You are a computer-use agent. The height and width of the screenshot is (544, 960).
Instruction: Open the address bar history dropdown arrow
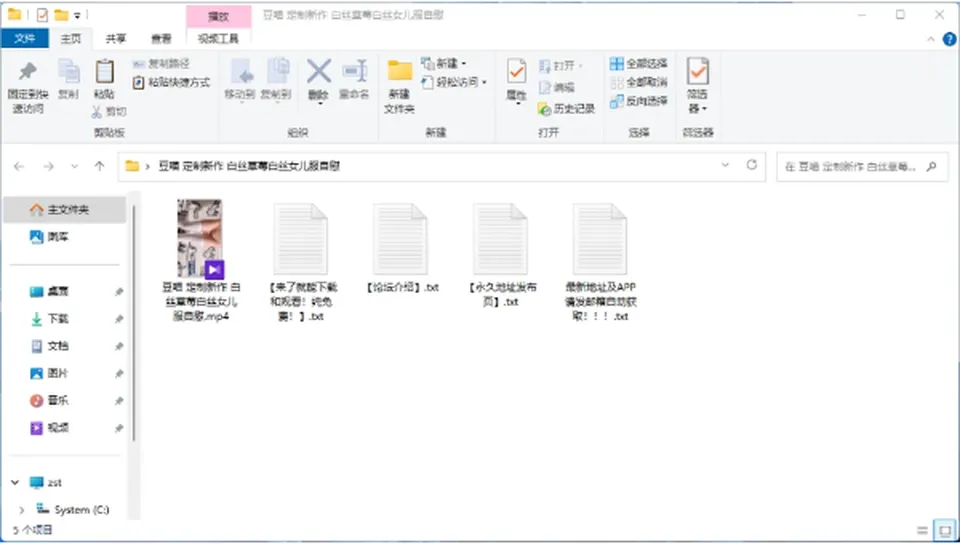[725, 165]
